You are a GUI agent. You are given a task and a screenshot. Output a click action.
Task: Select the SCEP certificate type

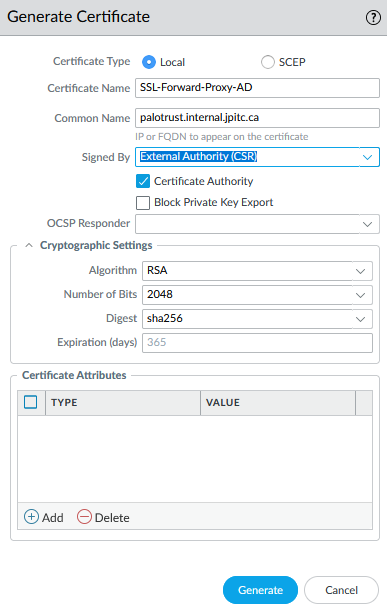pos(268,62)
